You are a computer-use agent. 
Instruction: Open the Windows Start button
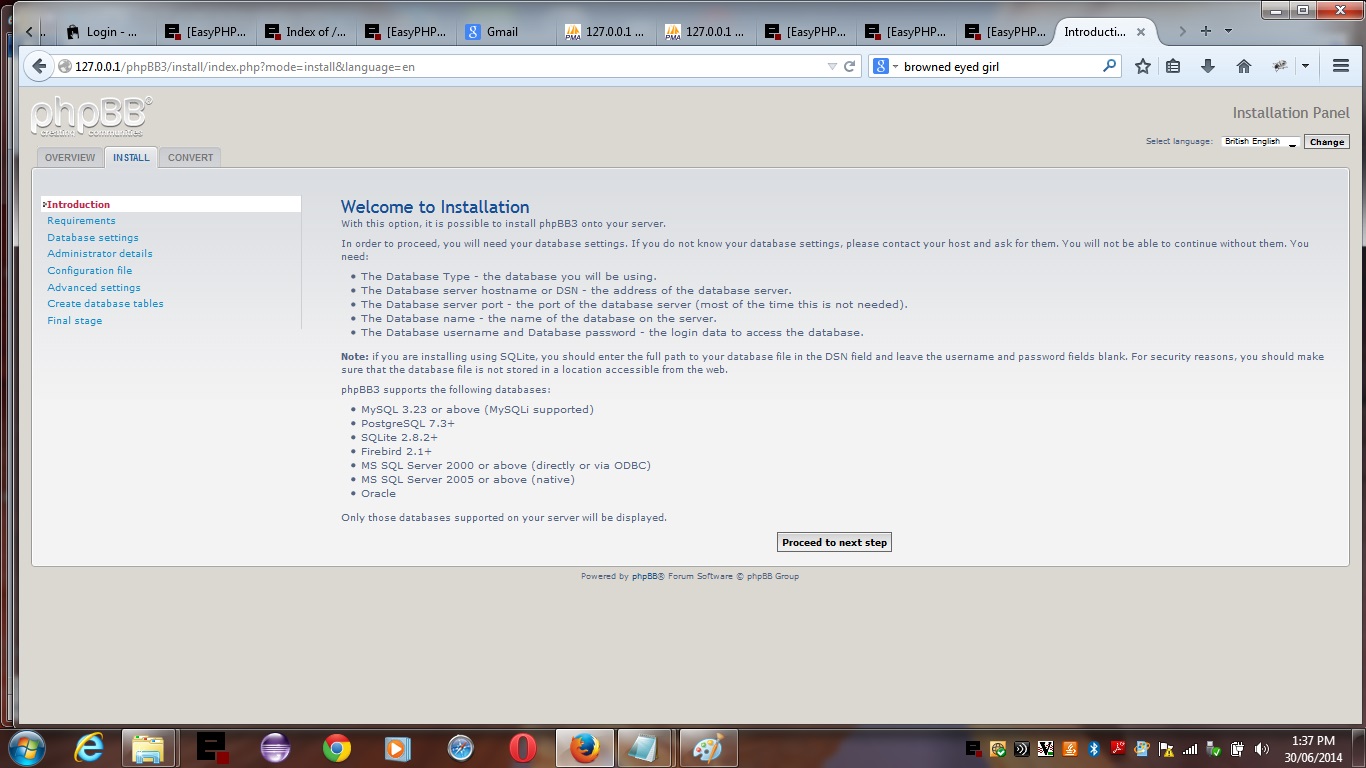(x=25, y=748)
